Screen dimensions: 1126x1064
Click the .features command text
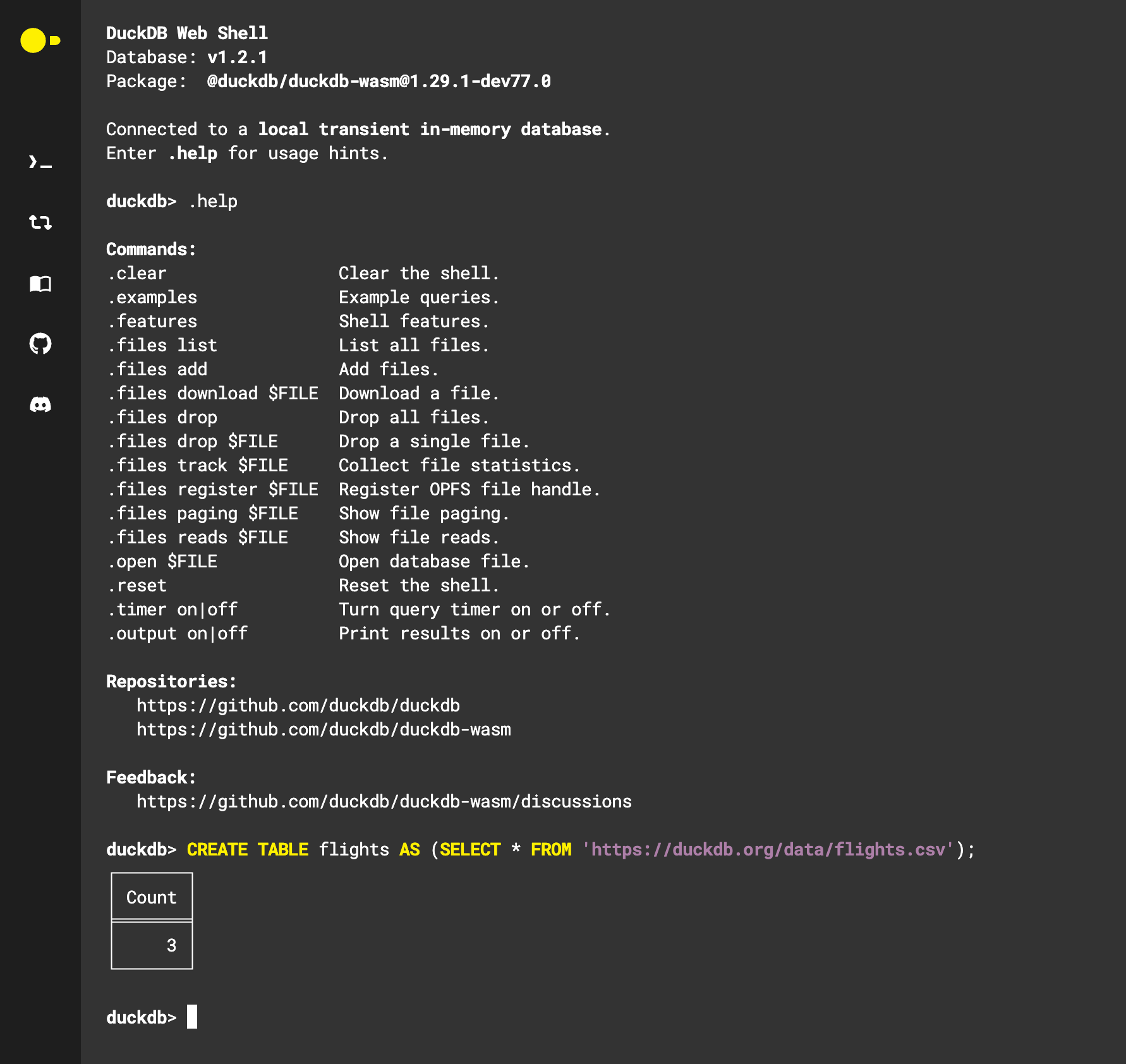(x=152, y=321)
